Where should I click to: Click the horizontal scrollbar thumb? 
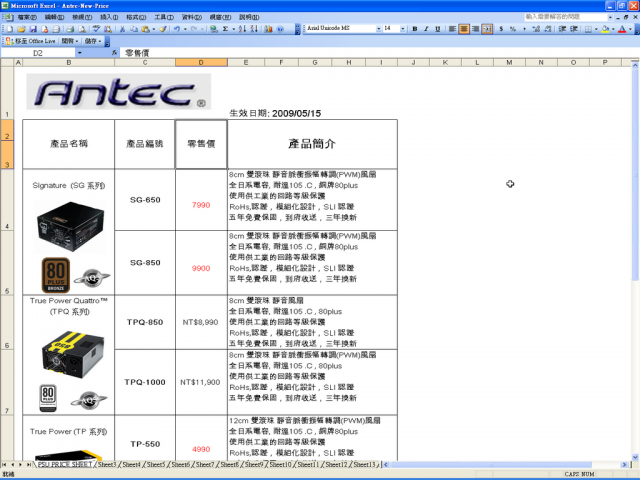tap(491, 464)
